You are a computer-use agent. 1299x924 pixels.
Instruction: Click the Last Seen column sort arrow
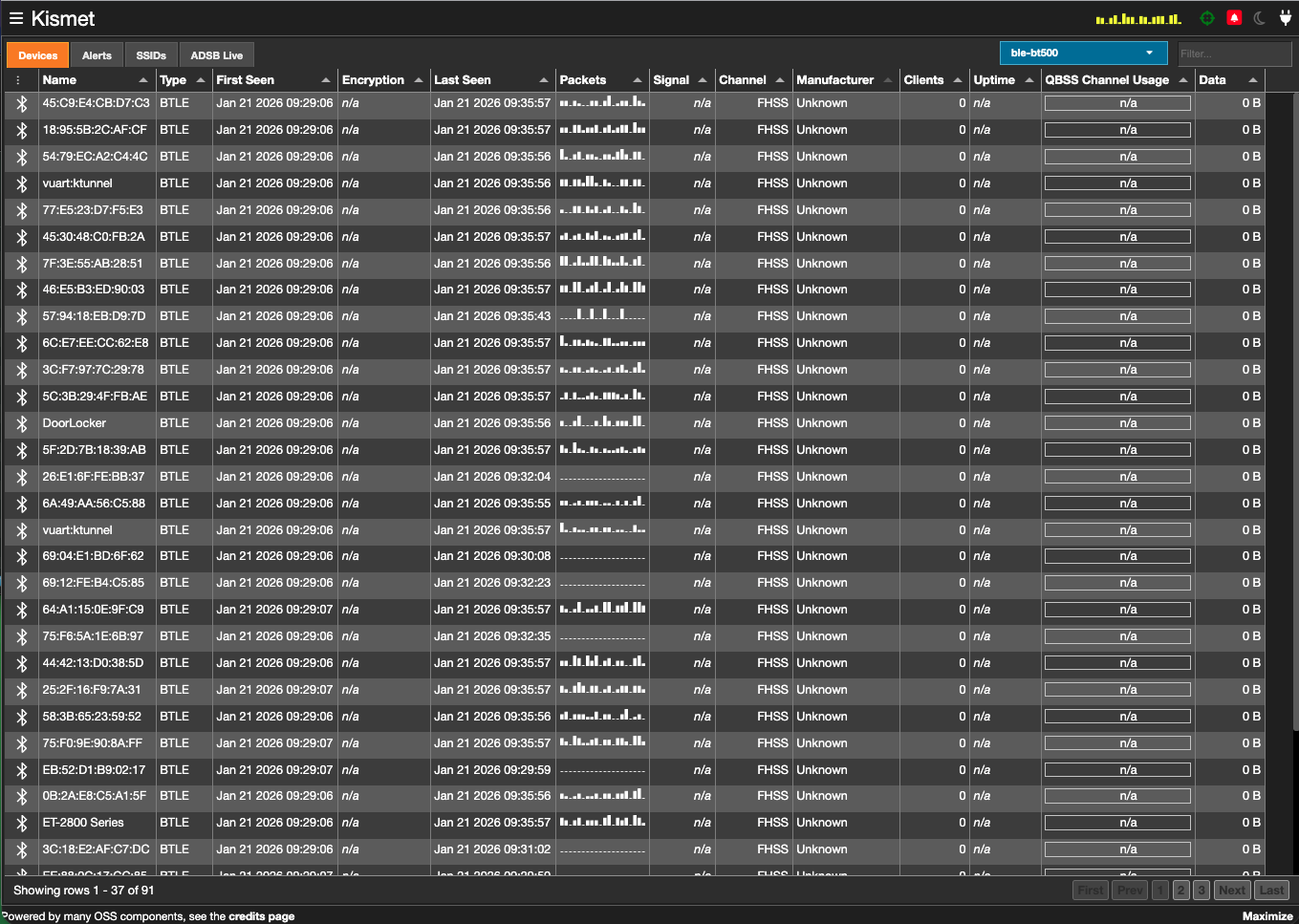[x=544, y=79]
